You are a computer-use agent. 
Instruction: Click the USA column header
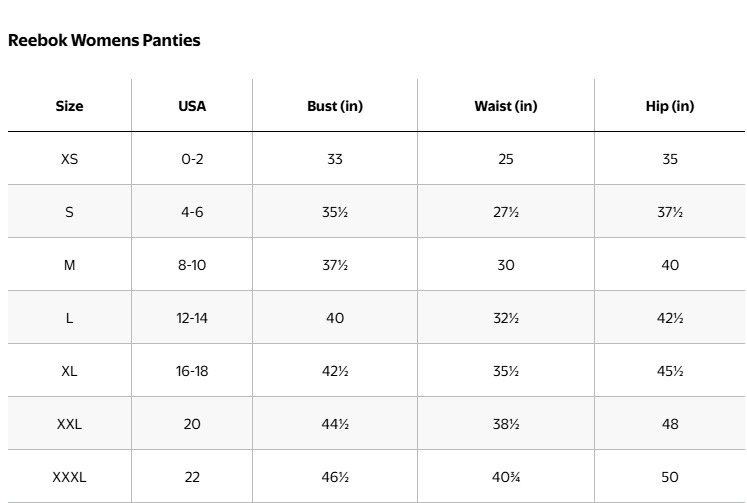pyautogui.click(x=192, y=106)
